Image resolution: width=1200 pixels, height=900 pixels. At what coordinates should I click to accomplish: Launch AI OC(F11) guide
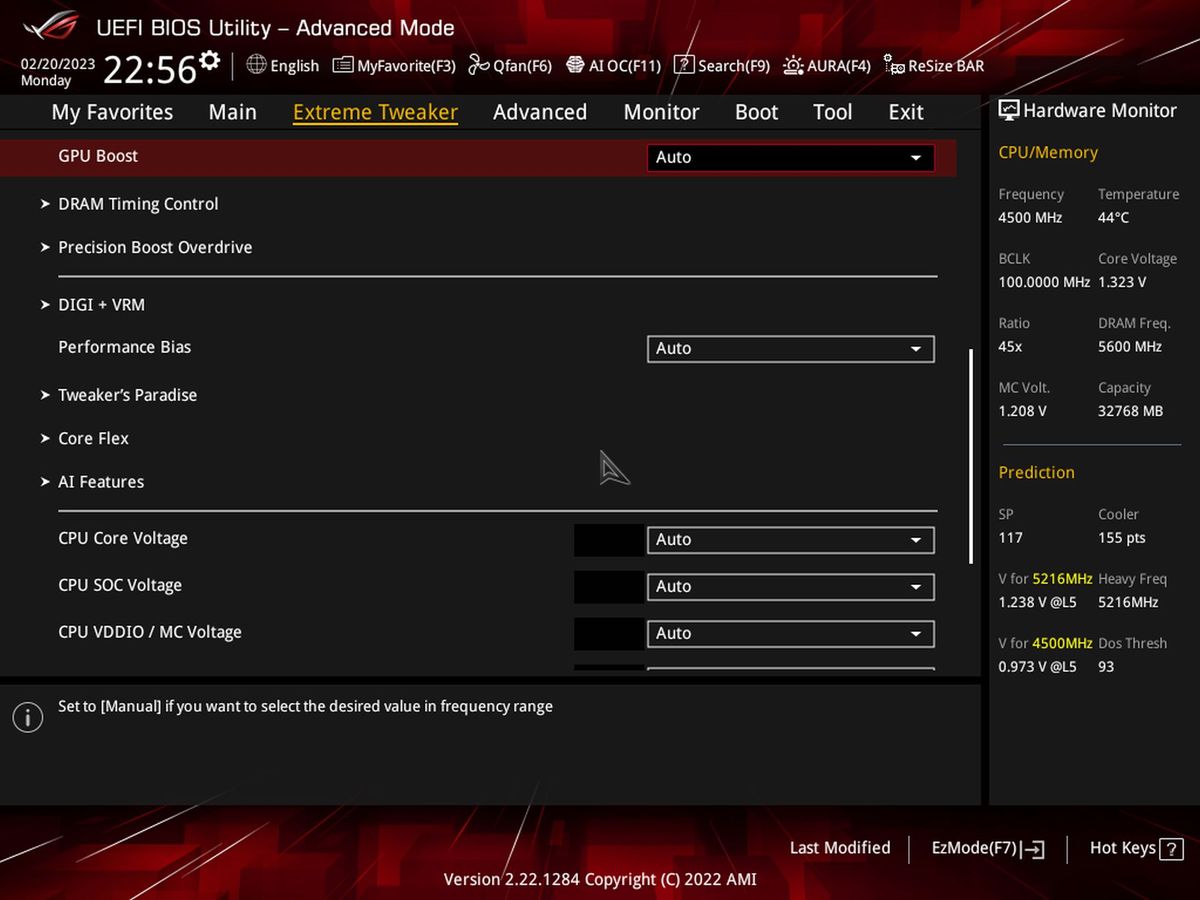pos(613,66)
